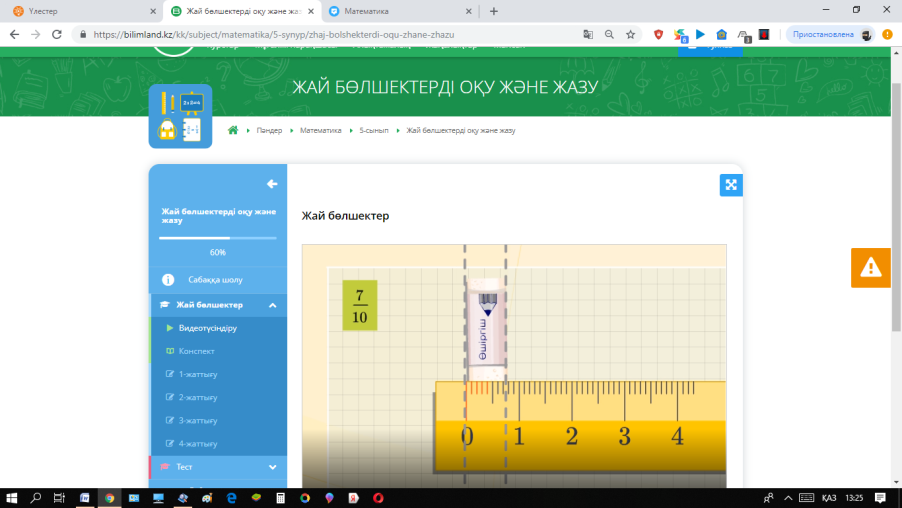Reload the current page
The image size is (902, 508).
pyautogui.click(x=56, y=35)
